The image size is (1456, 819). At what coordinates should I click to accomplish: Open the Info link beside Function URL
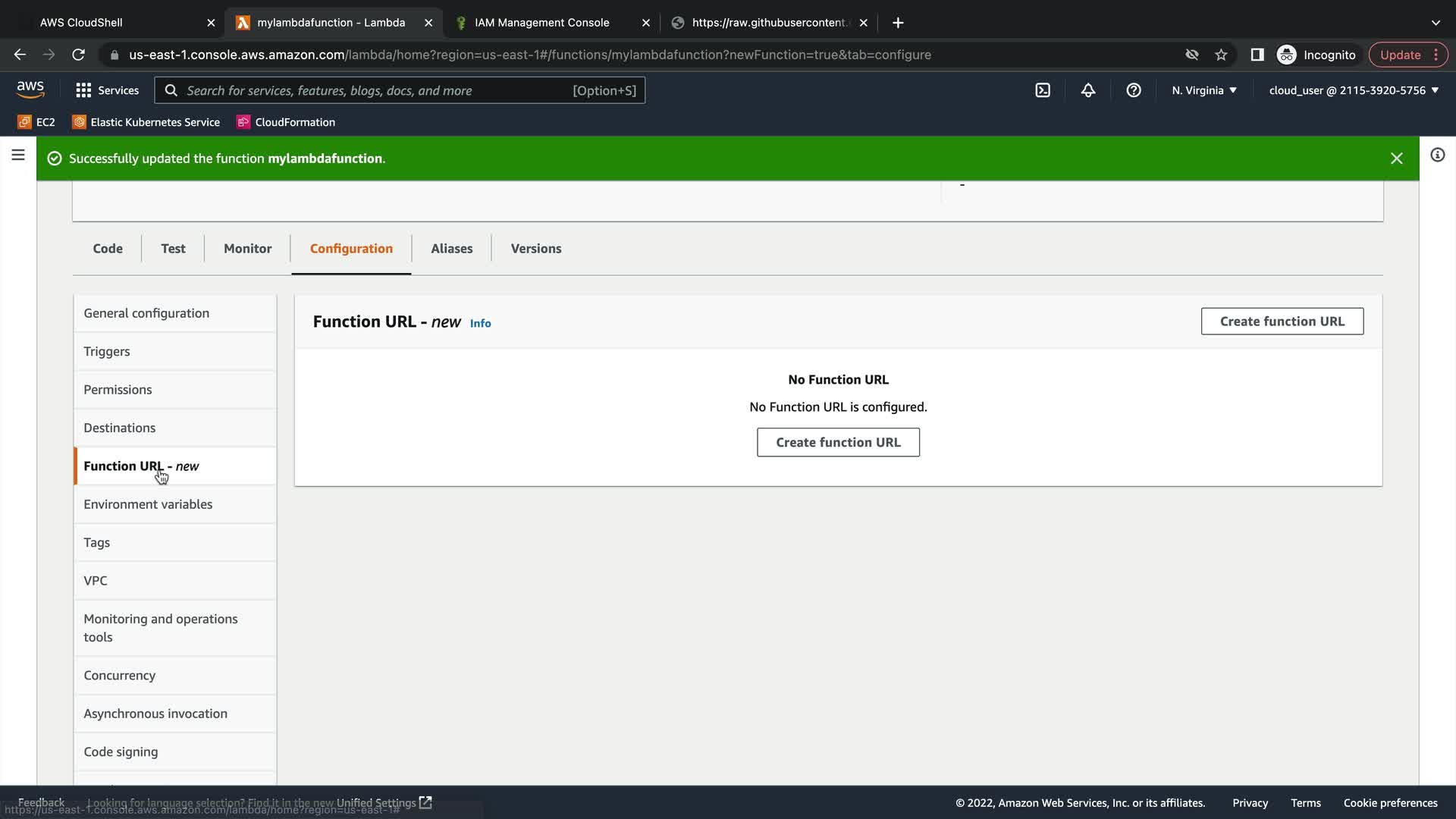click(x=480, y=323)
